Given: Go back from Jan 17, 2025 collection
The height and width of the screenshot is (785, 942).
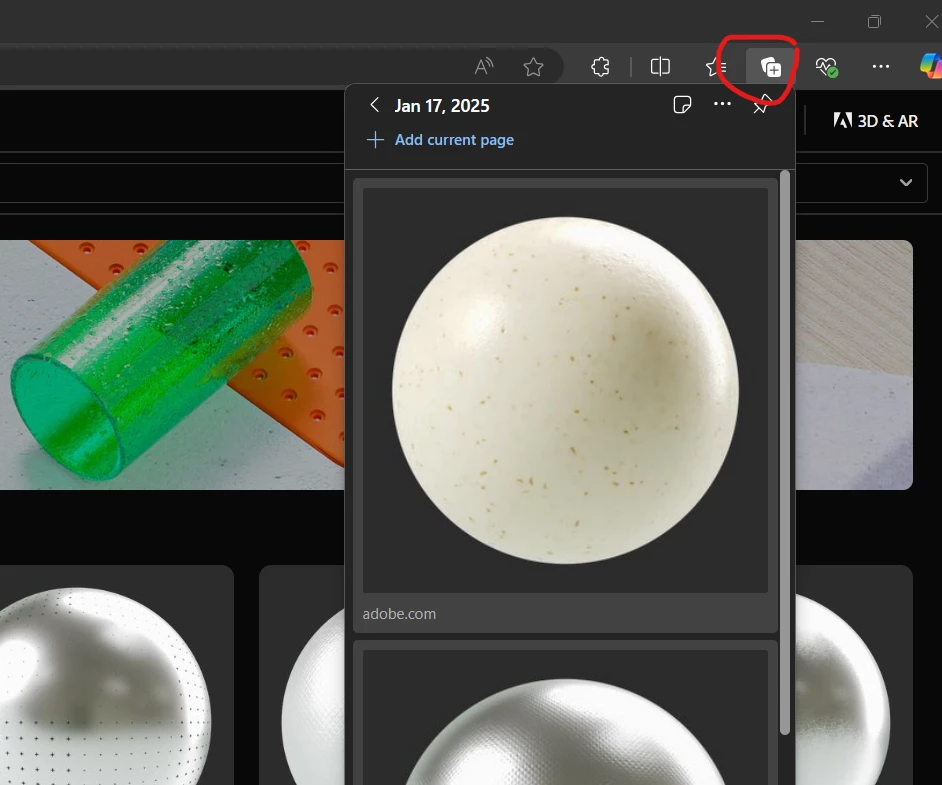Looking at the screenshot, I should tap(374, 105).
